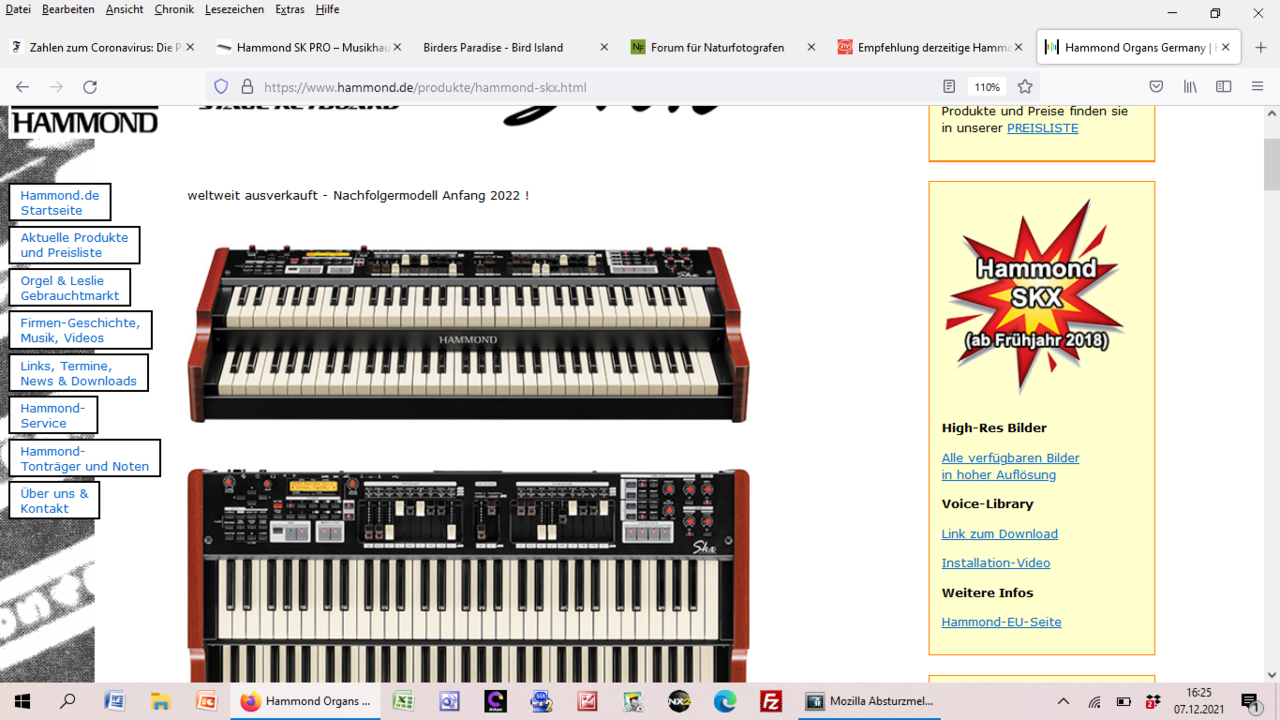This screenshot has height=720, width=1280.
Task: Click the page vertical scrollbar thumb
Action: [x=1272, y=163]
